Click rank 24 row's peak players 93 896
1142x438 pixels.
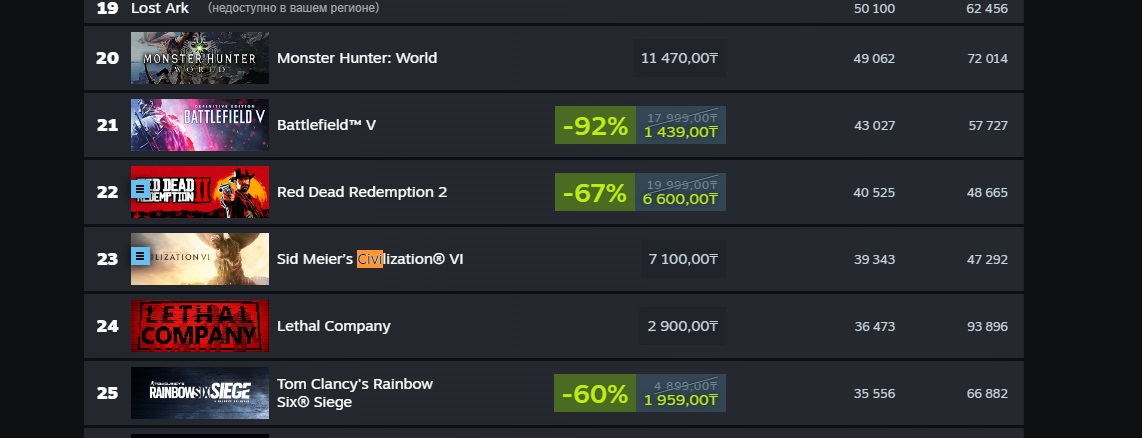pos(987,326)
